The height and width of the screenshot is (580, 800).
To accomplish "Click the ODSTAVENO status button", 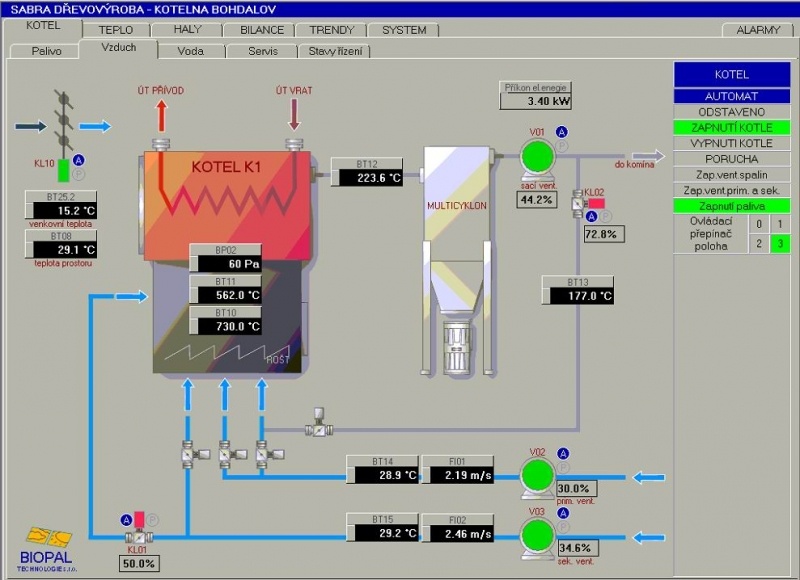I will click(x=732, y=112).
